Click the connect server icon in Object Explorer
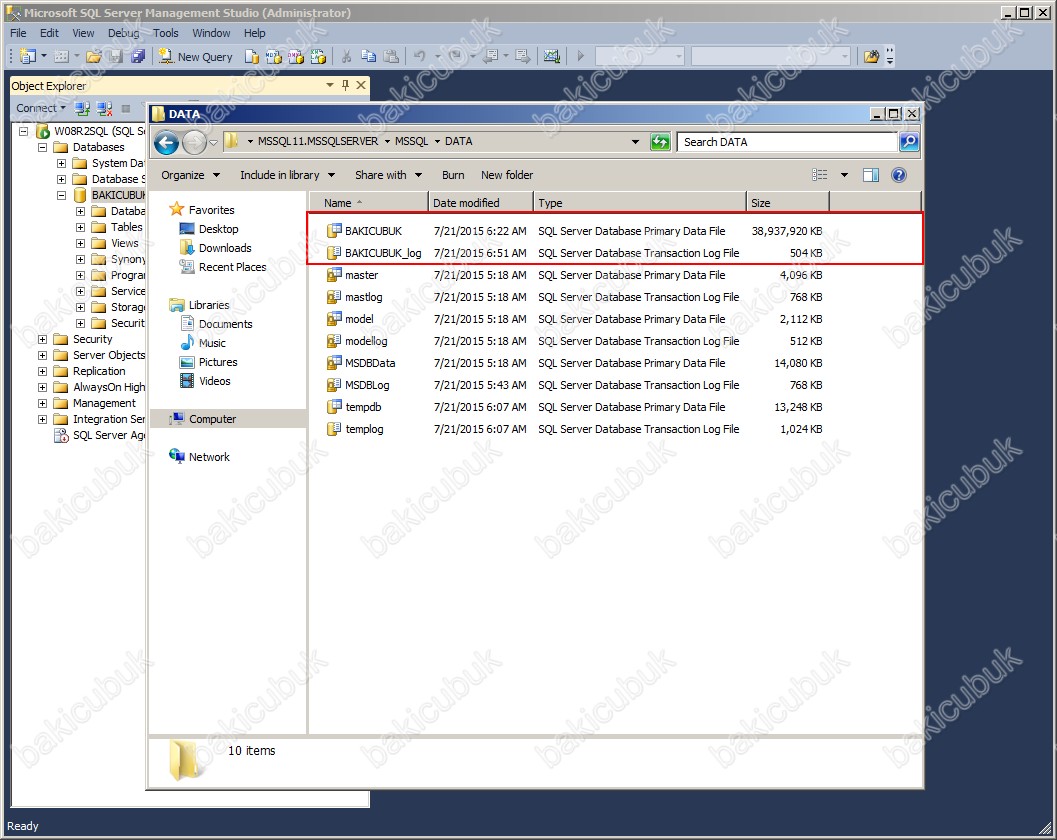The width and height of the screenshot is (1057, 840). pyautogui.click(x=82, y=108)
